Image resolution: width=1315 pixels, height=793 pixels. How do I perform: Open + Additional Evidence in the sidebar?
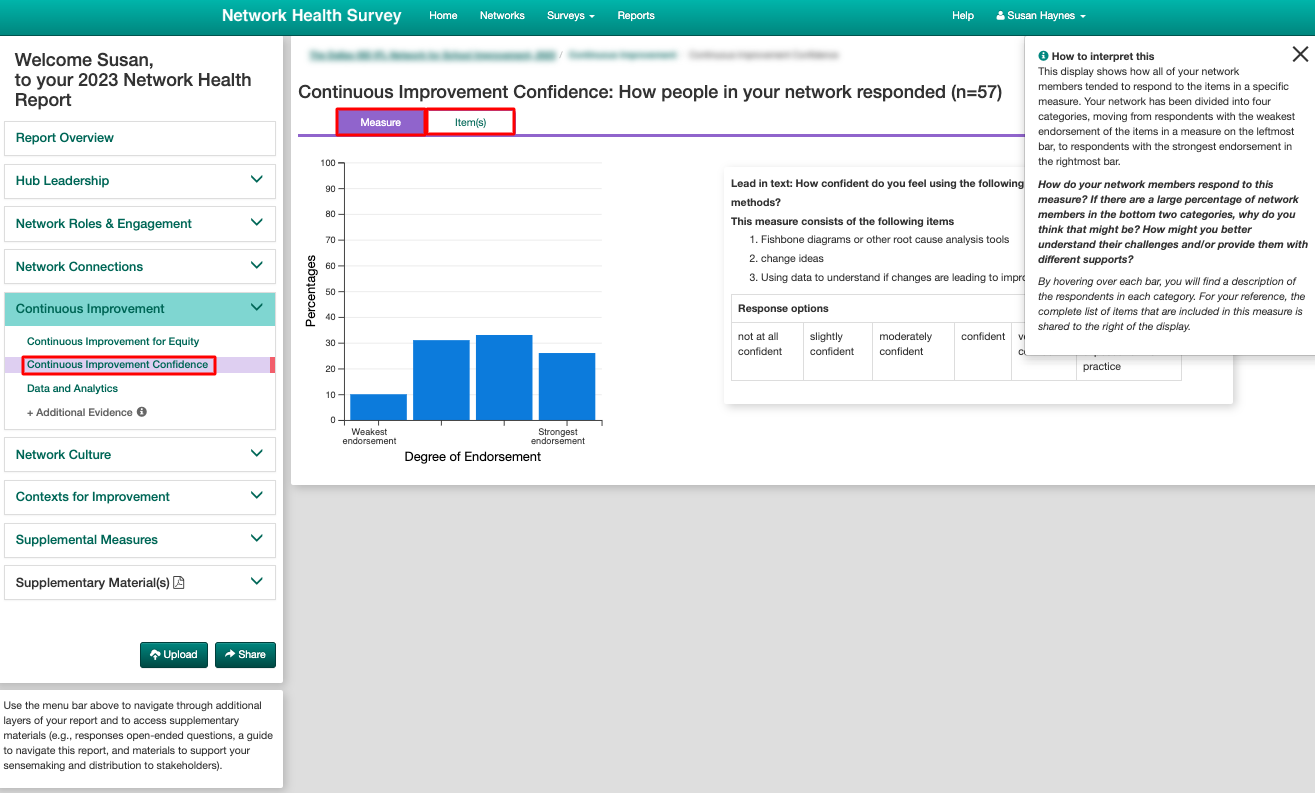[x=80, y=413]
